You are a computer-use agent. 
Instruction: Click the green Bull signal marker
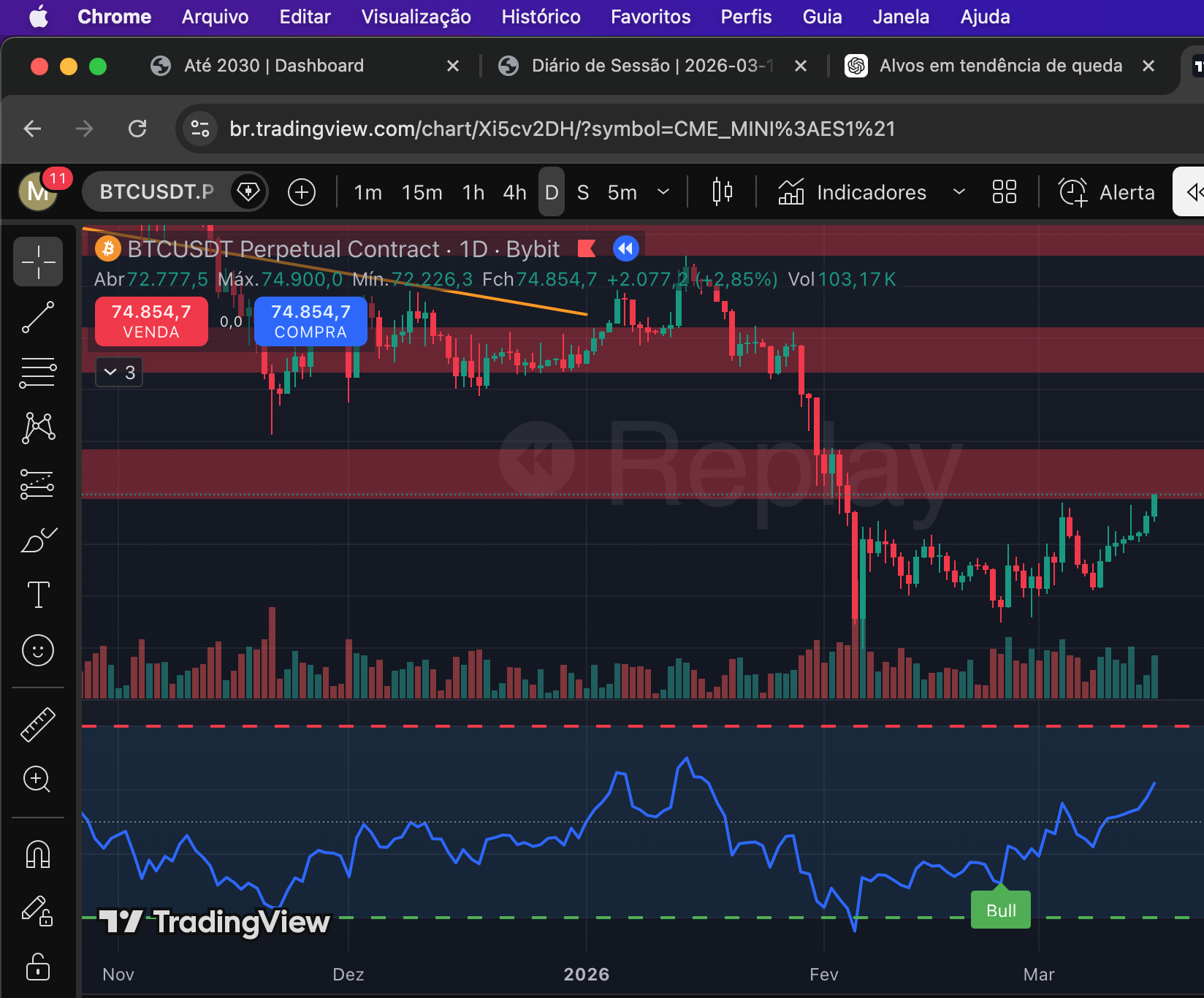[1000, 910]
